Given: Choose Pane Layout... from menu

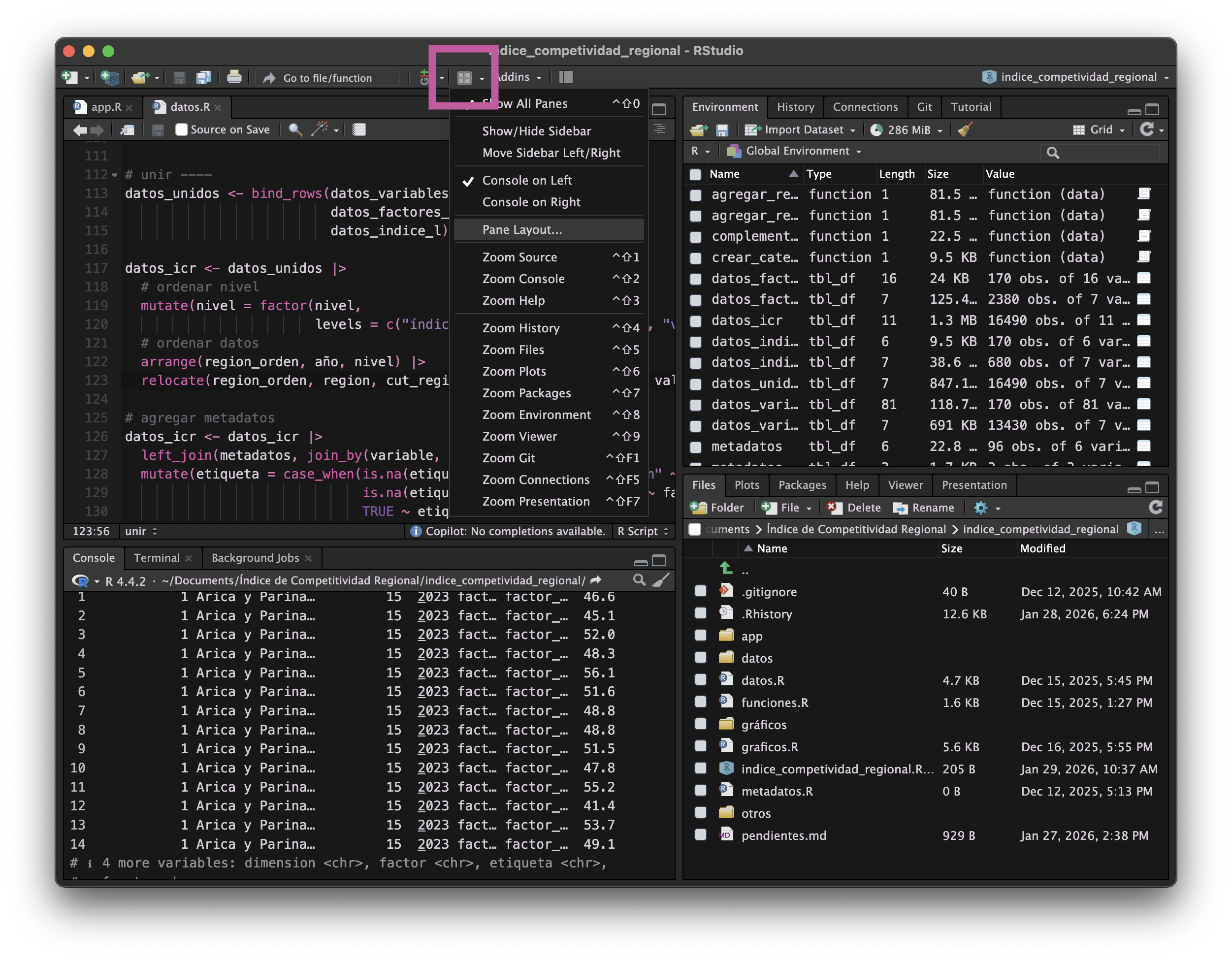Looking at the screenshot, I should coord(522,229).
